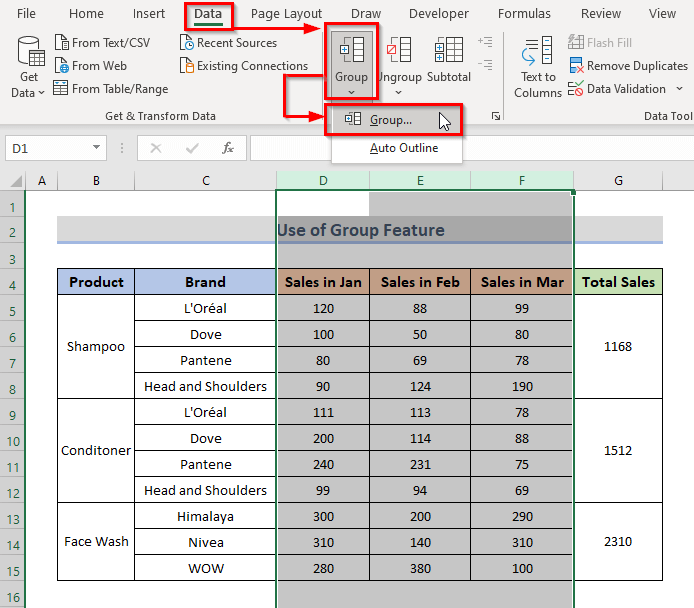
Task: Click the Hide Detail outline icon
Action: coord(485,65)
